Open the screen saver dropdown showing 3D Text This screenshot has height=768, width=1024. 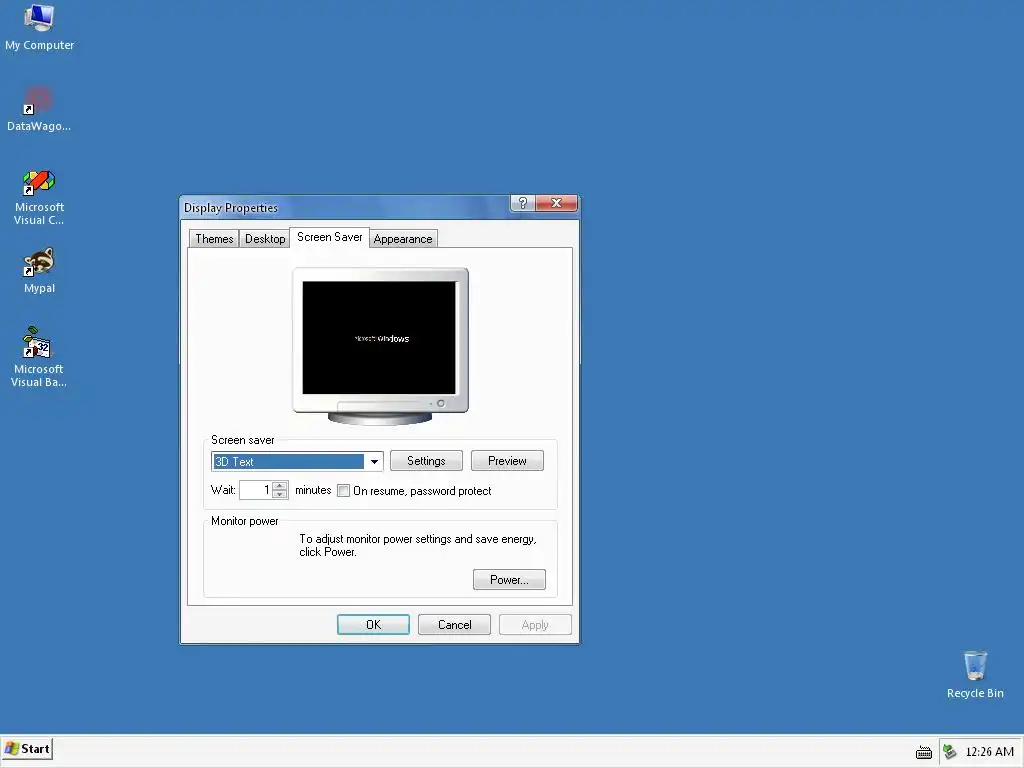tap(374, 462)
